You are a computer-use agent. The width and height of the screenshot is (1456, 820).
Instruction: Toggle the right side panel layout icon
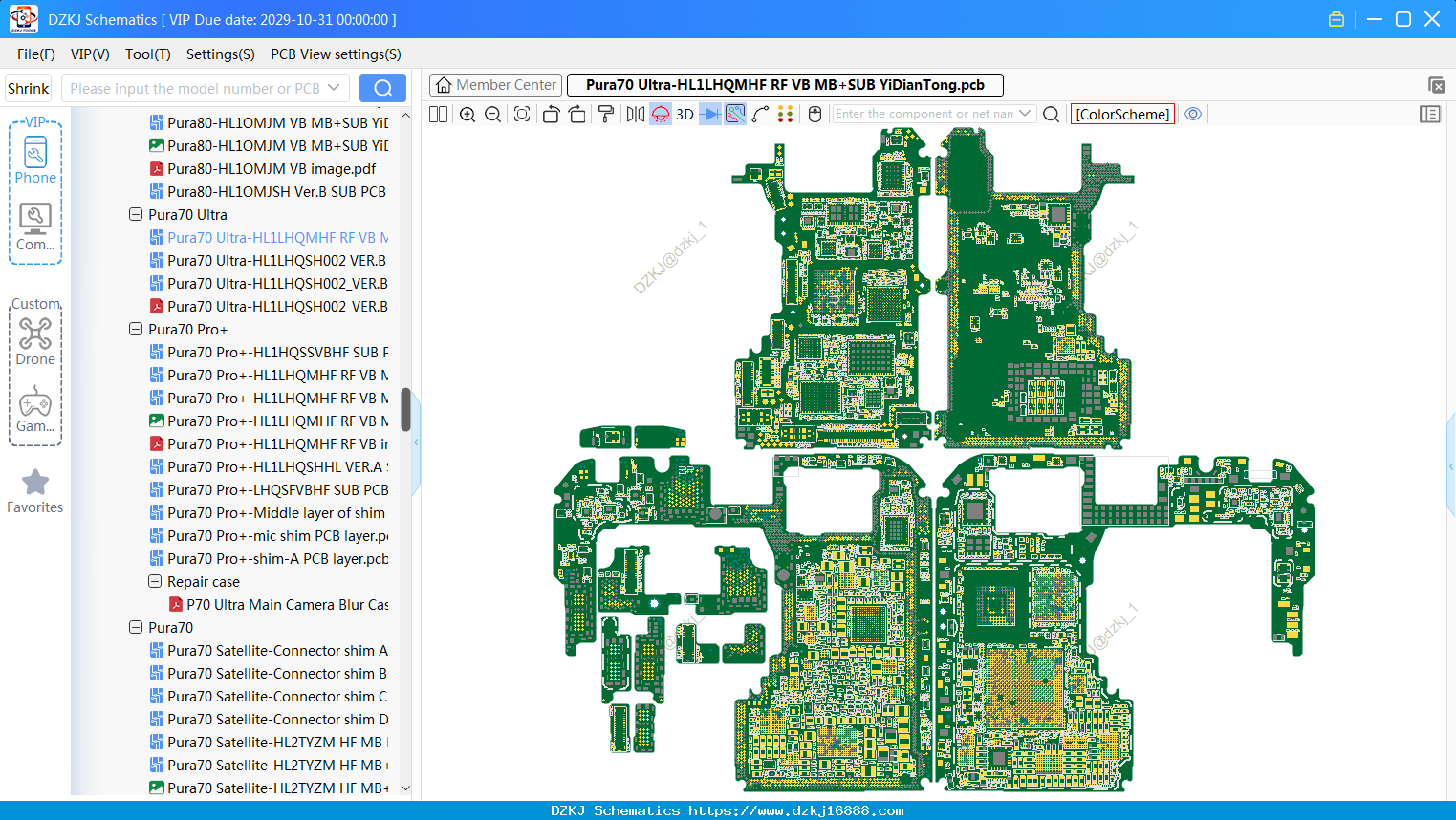pyautogui.click(x=1430, y=114)
